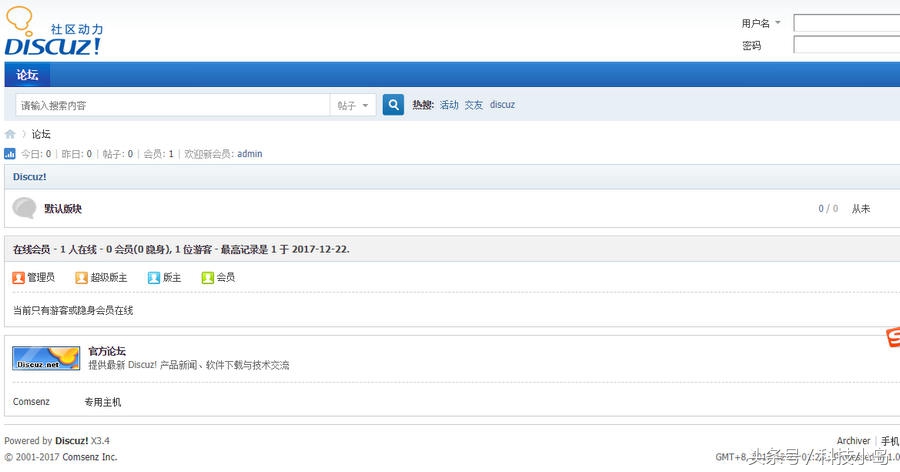
Task: Click the 论坛 breadcrumb item
Action: coord(41,134)
